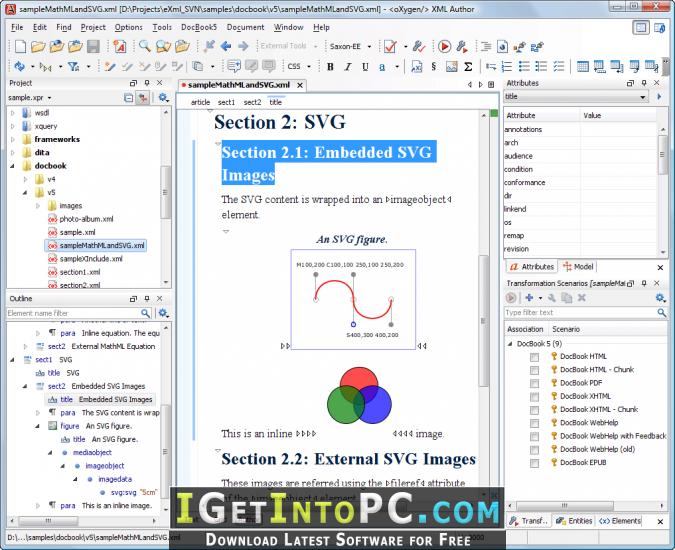The width and height of the screenshot is (675, 550).
Task: Toggle underline formatting
Action: point(365,67)
